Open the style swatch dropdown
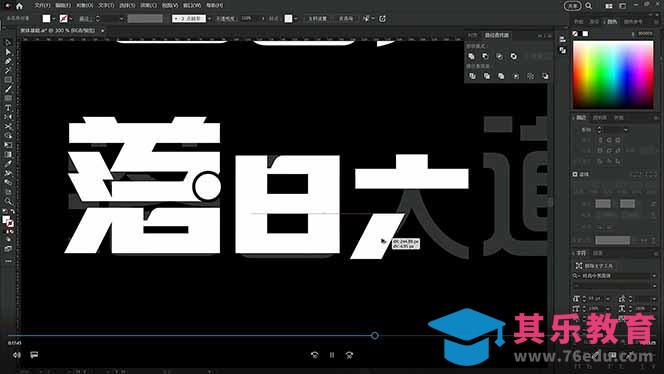The width and height of the screenshot is (664, 374). [295, 19]
